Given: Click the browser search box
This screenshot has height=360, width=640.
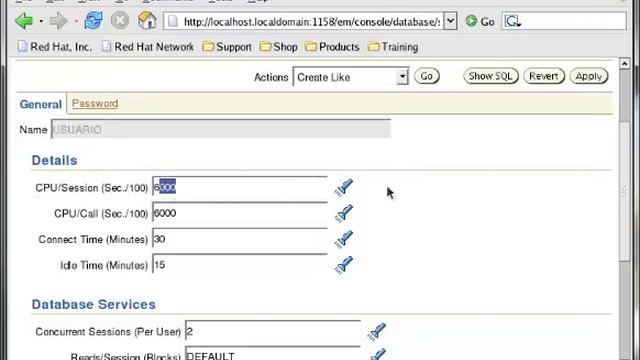Looking at the screenshot, I should (x=564, y=21).
